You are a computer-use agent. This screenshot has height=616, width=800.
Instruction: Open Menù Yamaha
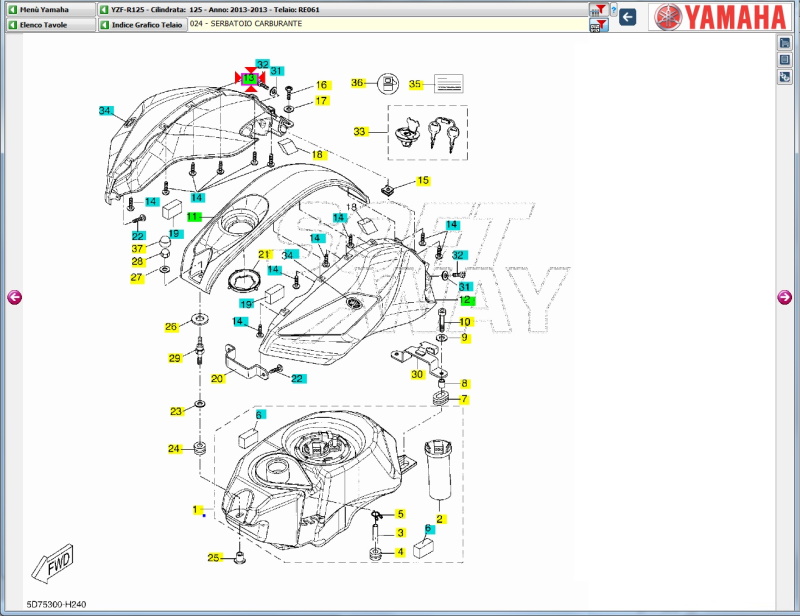coord(49,9)
